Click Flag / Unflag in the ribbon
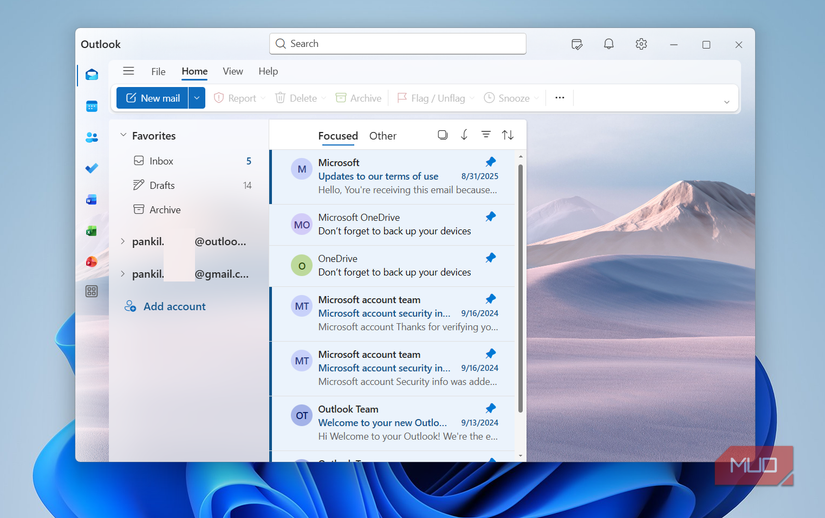This screenshot has height=518, width=825. click(x=431, y=98)
